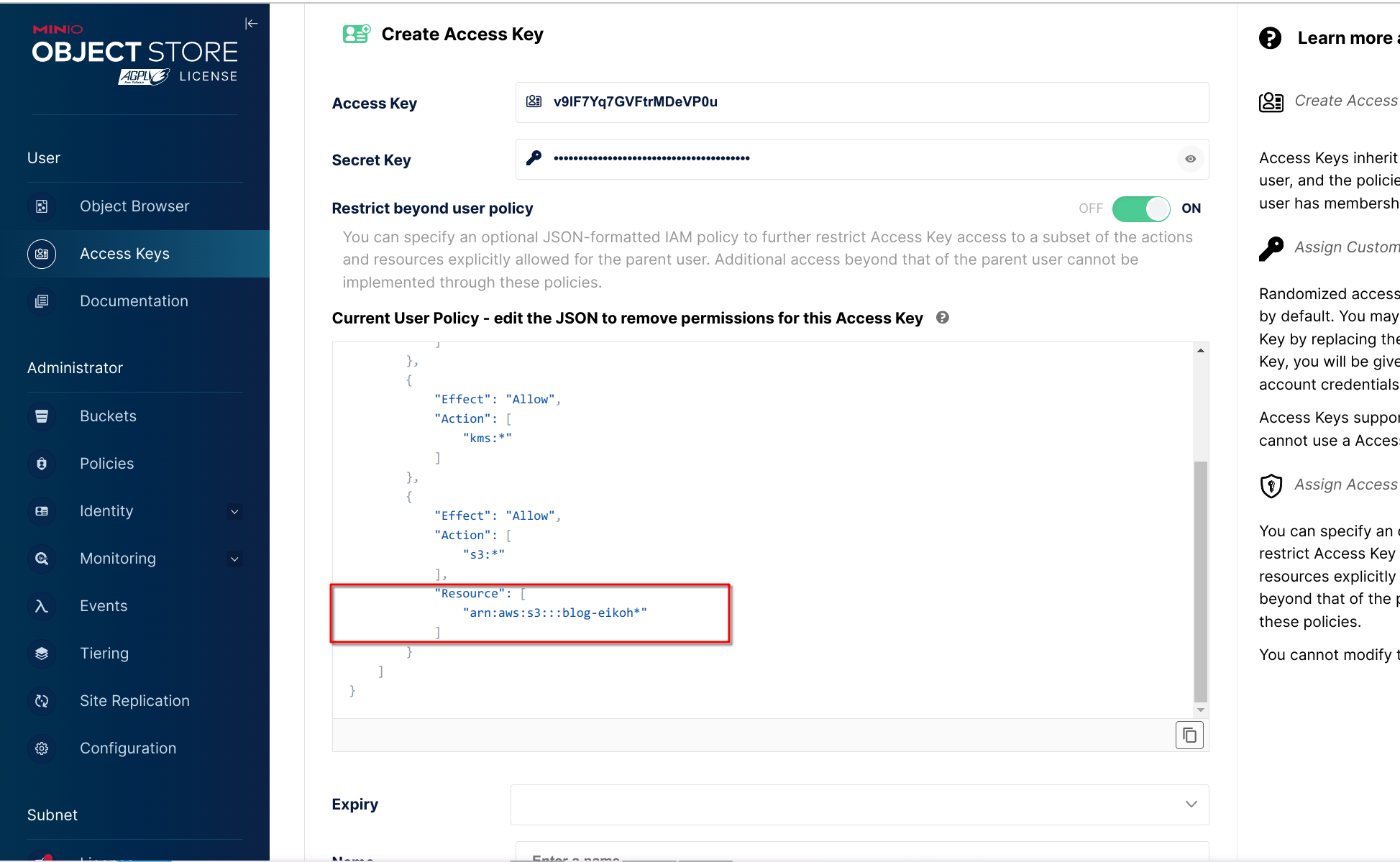The width and height of the screenshot is (1400, 862).
Task: Click the Site Replication icon
Action: pyautogui.click(x=42, y=701)
